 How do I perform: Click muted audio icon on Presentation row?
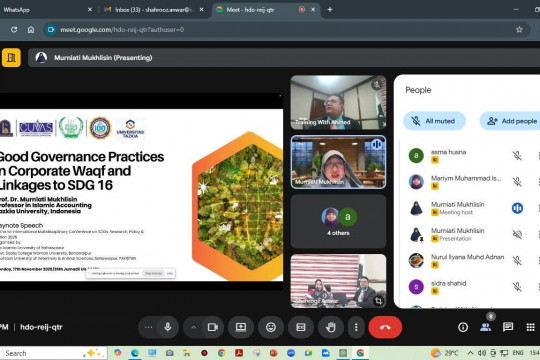click(517, 234)
